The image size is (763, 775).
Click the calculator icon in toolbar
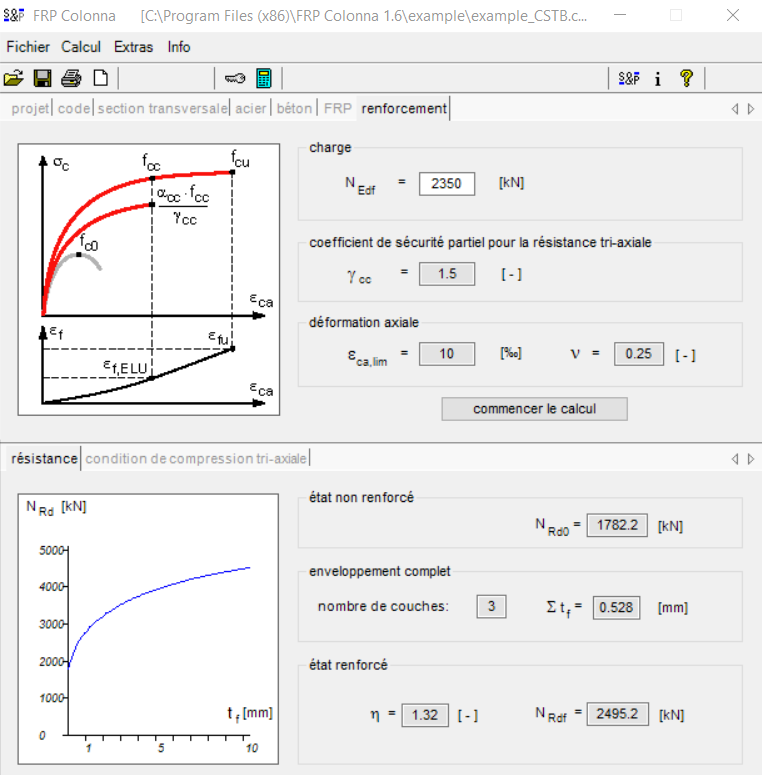264,79
